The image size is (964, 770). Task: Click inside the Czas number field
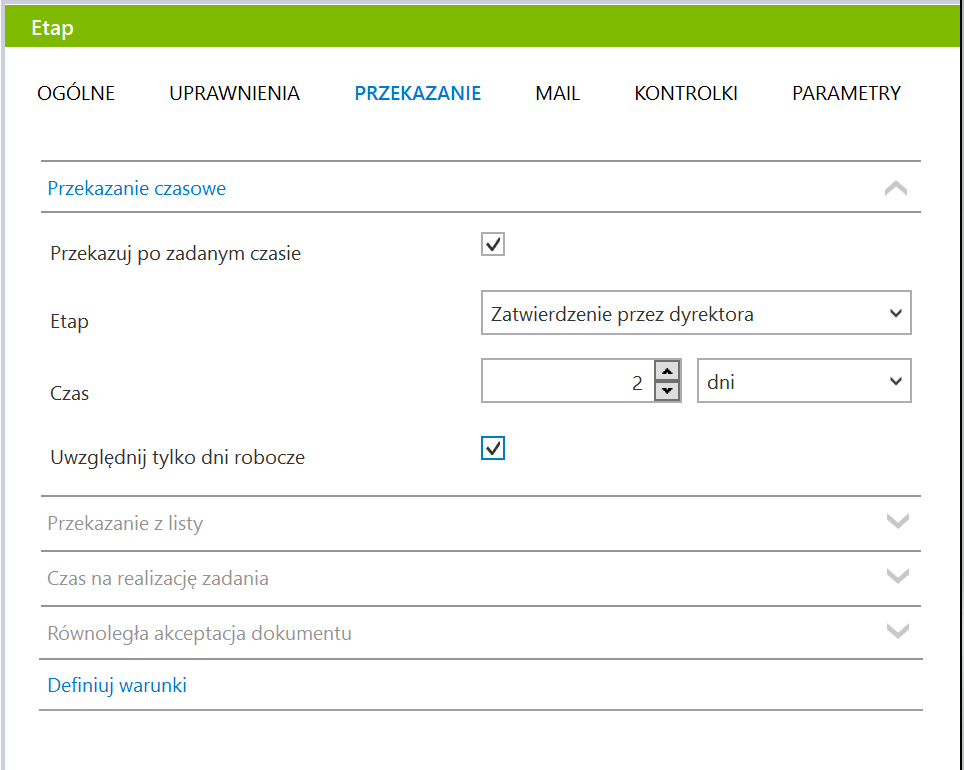click(567, 381)
